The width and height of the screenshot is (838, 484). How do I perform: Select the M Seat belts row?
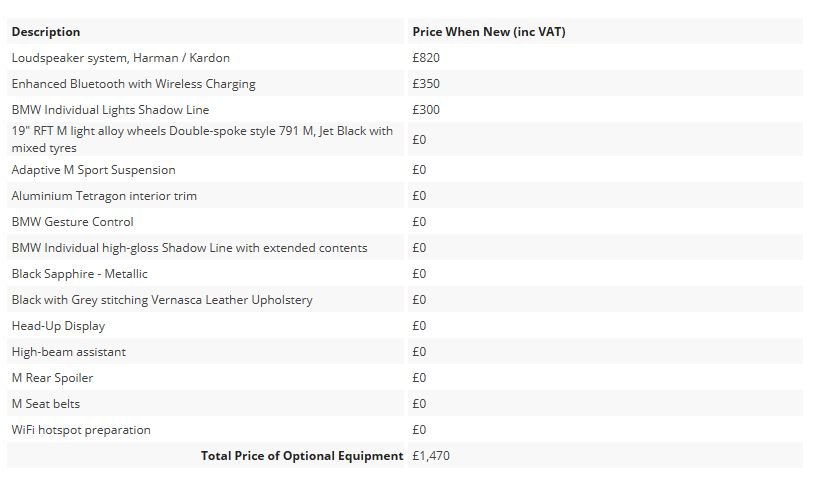(405, 404)
